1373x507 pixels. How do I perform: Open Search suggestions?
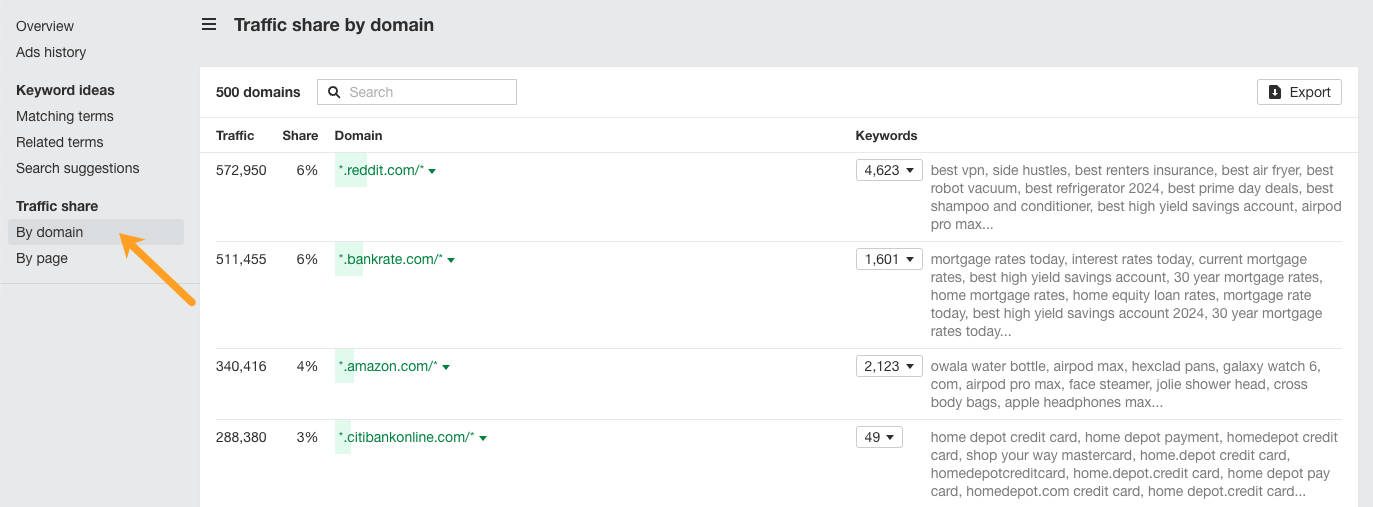click(x=78, y=168)
